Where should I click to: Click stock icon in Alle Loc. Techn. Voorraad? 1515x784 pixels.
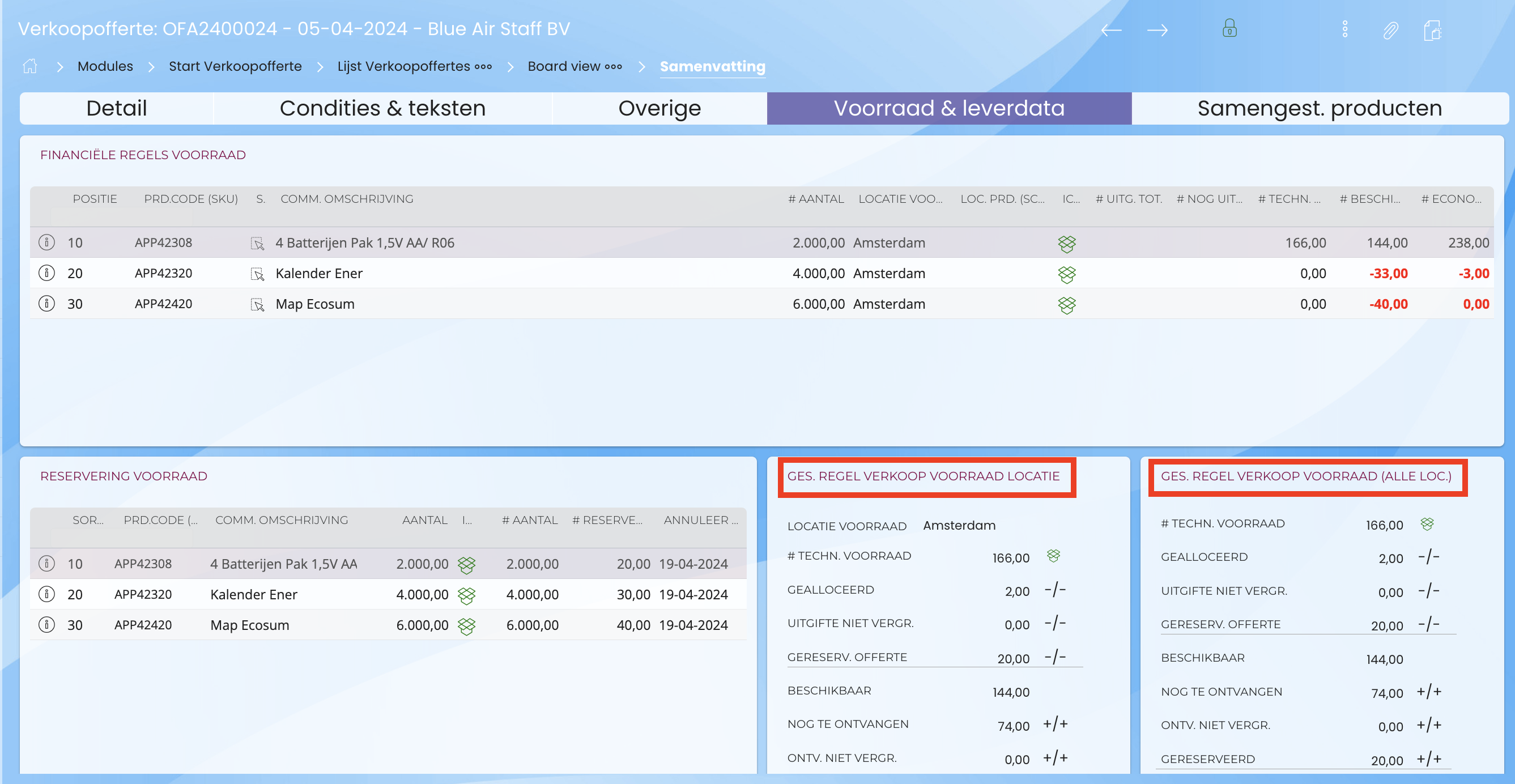(x=1427, y=523)
